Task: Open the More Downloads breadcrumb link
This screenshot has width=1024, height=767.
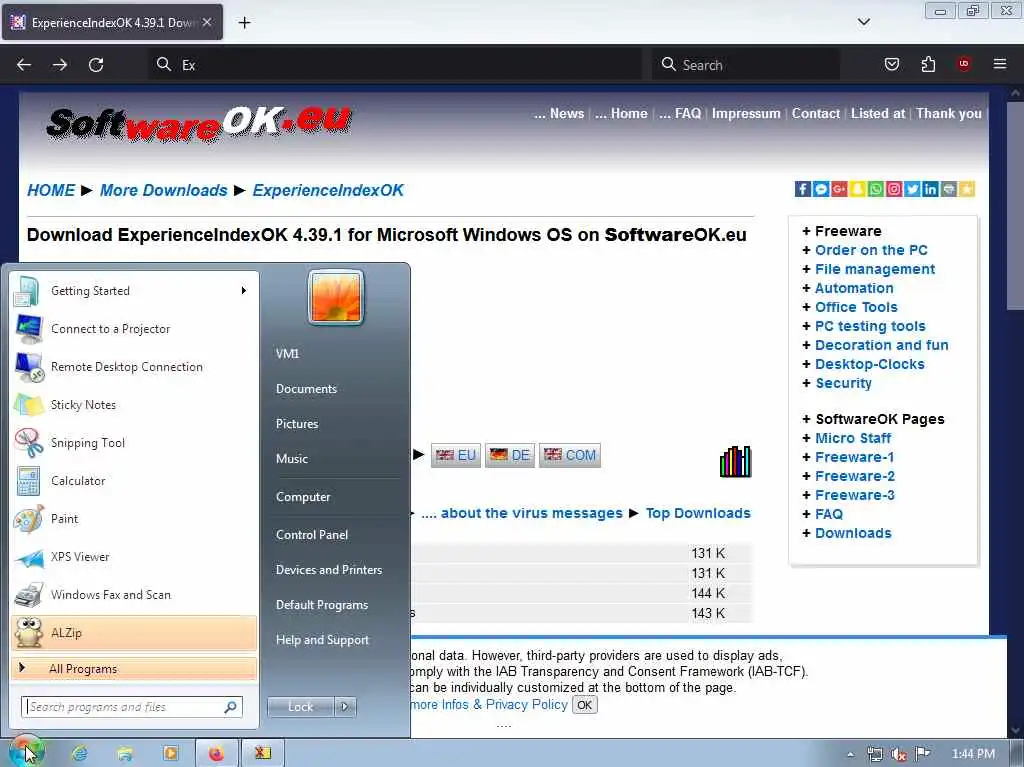Action: pyautogui.click(x=164, y=190)
